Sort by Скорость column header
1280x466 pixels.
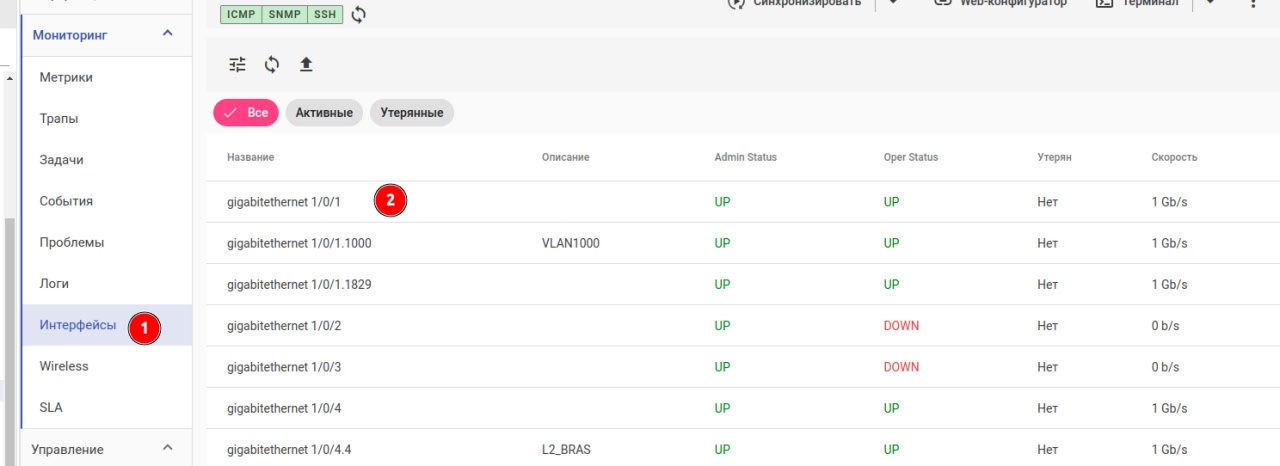[x=1174, y=157]
